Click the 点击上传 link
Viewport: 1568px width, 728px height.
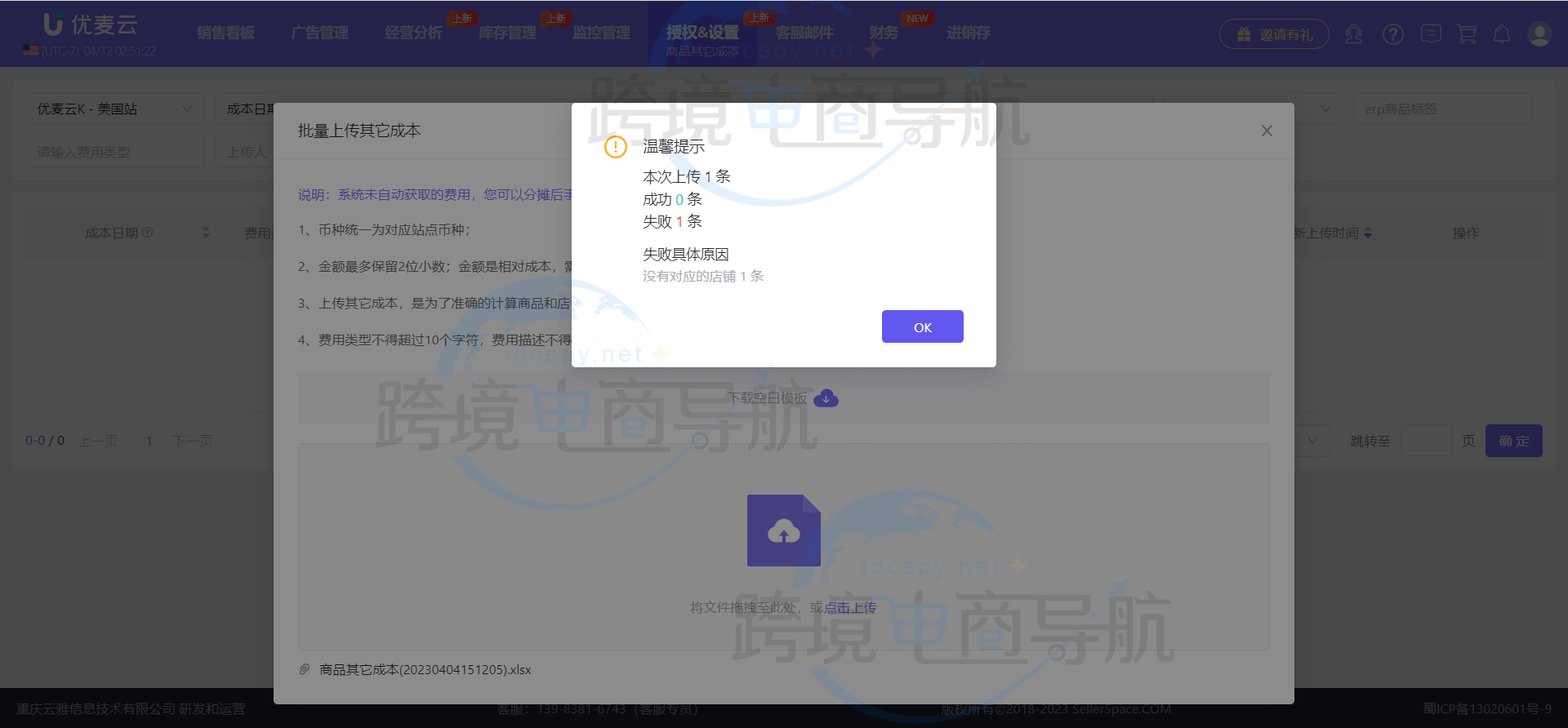click(x=850, y=607)
